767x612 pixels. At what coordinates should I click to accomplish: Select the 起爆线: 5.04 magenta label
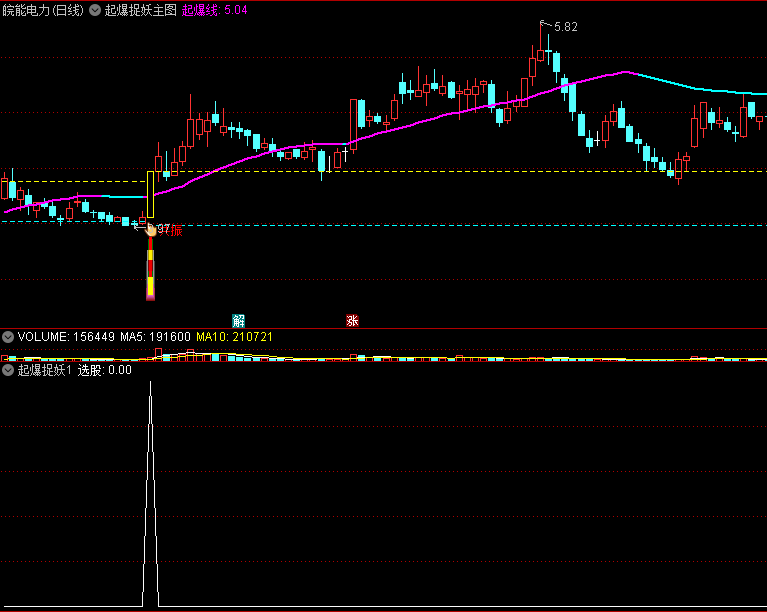[x=214, y=10]
